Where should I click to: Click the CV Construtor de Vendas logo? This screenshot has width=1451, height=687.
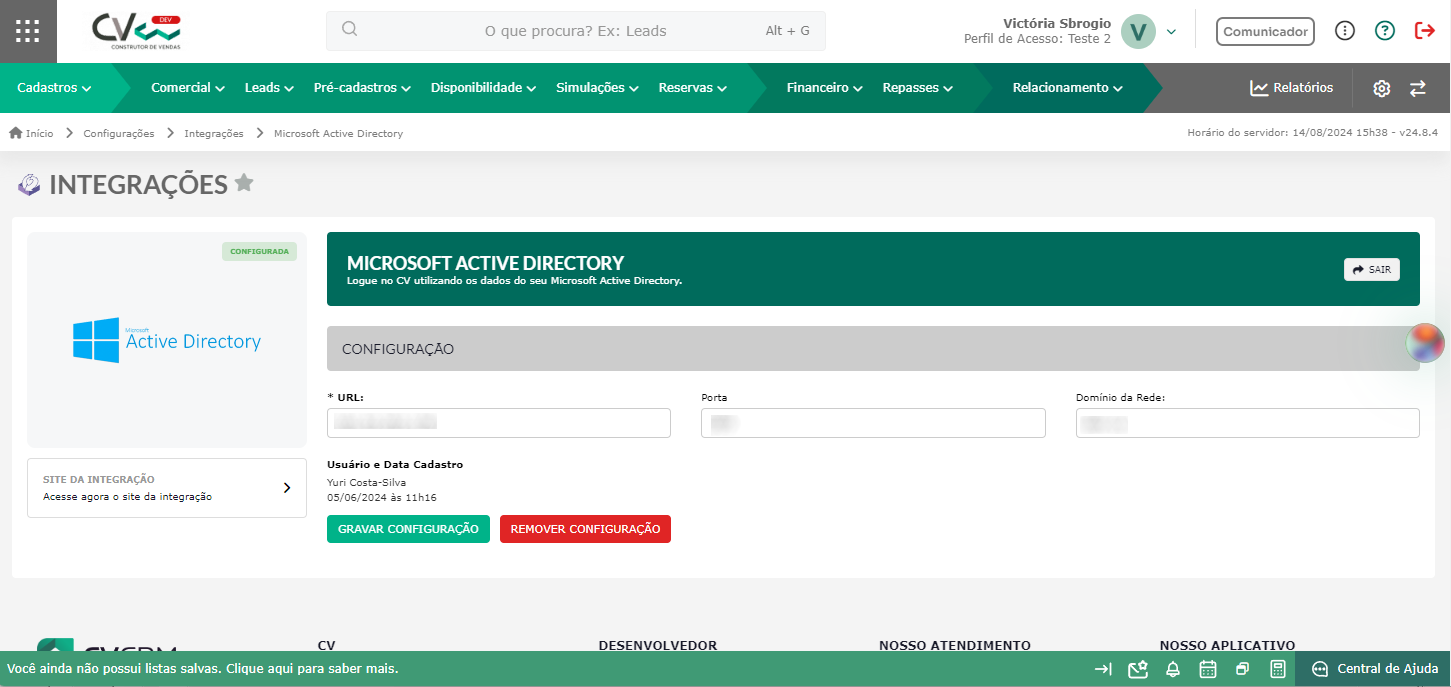(x=136, y=32)
